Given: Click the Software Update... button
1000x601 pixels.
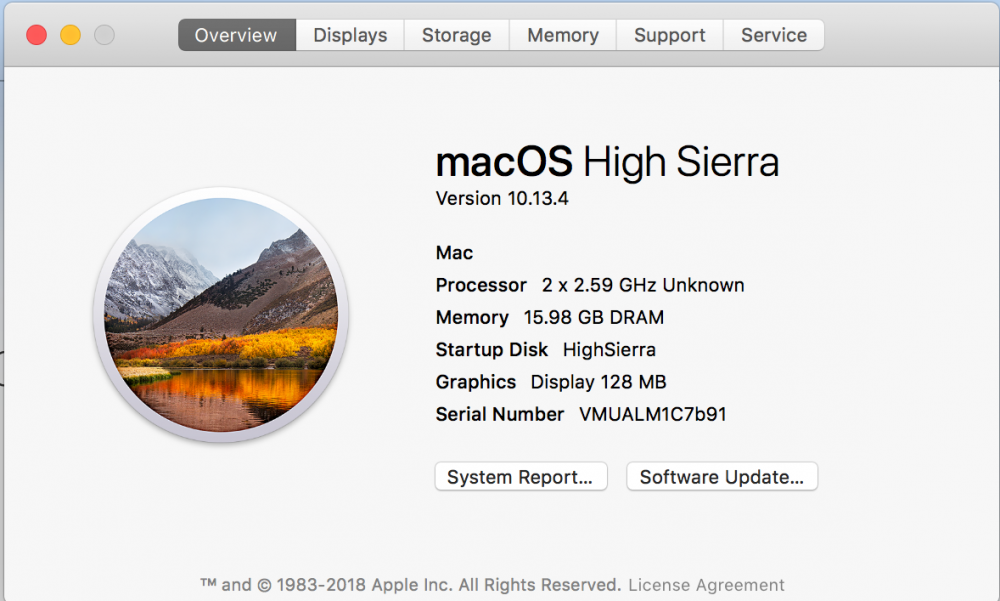Looking at the screenshot, I should tap(722, 477).
